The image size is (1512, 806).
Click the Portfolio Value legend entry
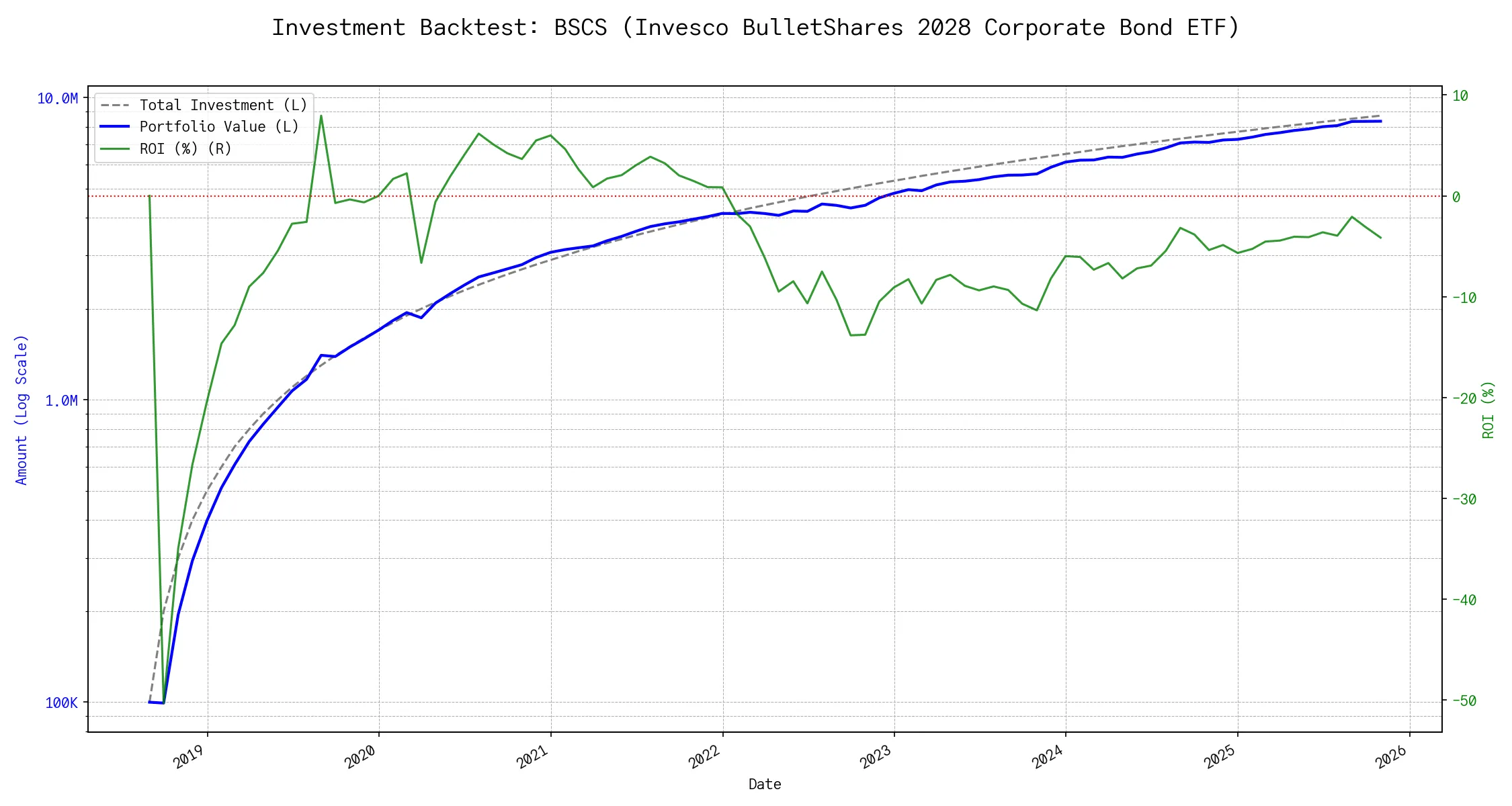pos(219,127)
